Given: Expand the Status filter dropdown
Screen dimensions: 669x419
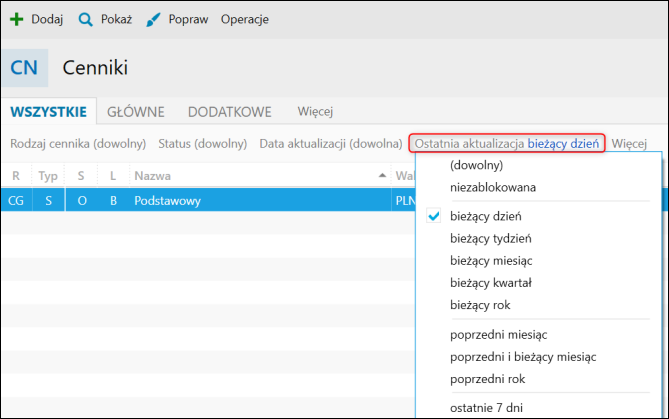Looking at the screenshot, I should tap(204, 143).
